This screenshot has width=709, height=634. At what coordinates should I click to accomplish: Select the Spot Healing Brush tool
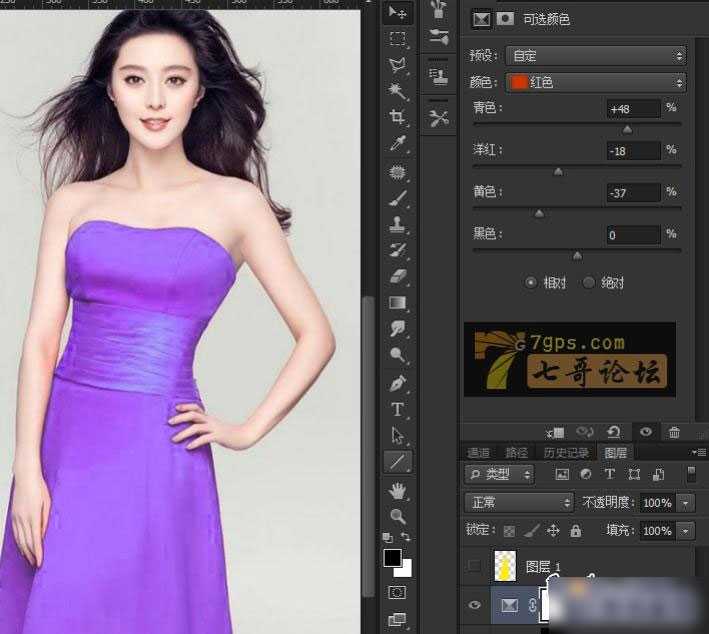[397, 172]
